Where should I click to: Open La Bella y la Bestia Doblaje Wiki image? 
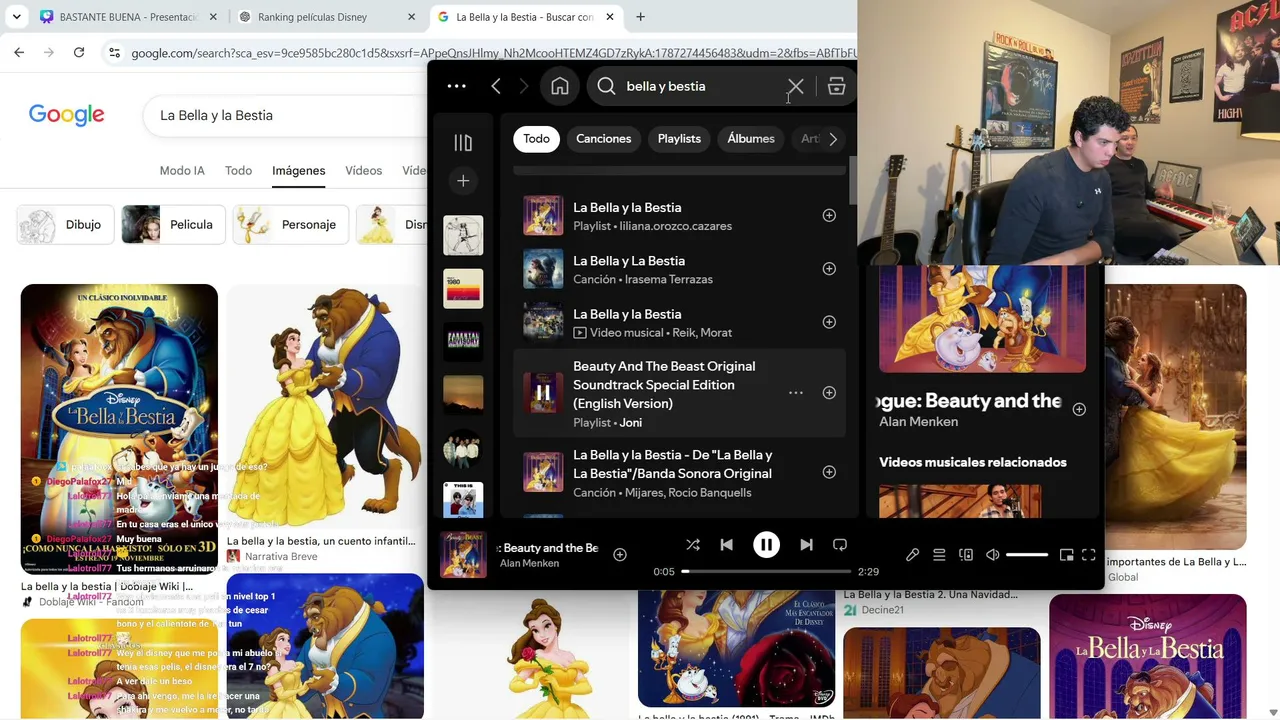(x=119, y=429)
